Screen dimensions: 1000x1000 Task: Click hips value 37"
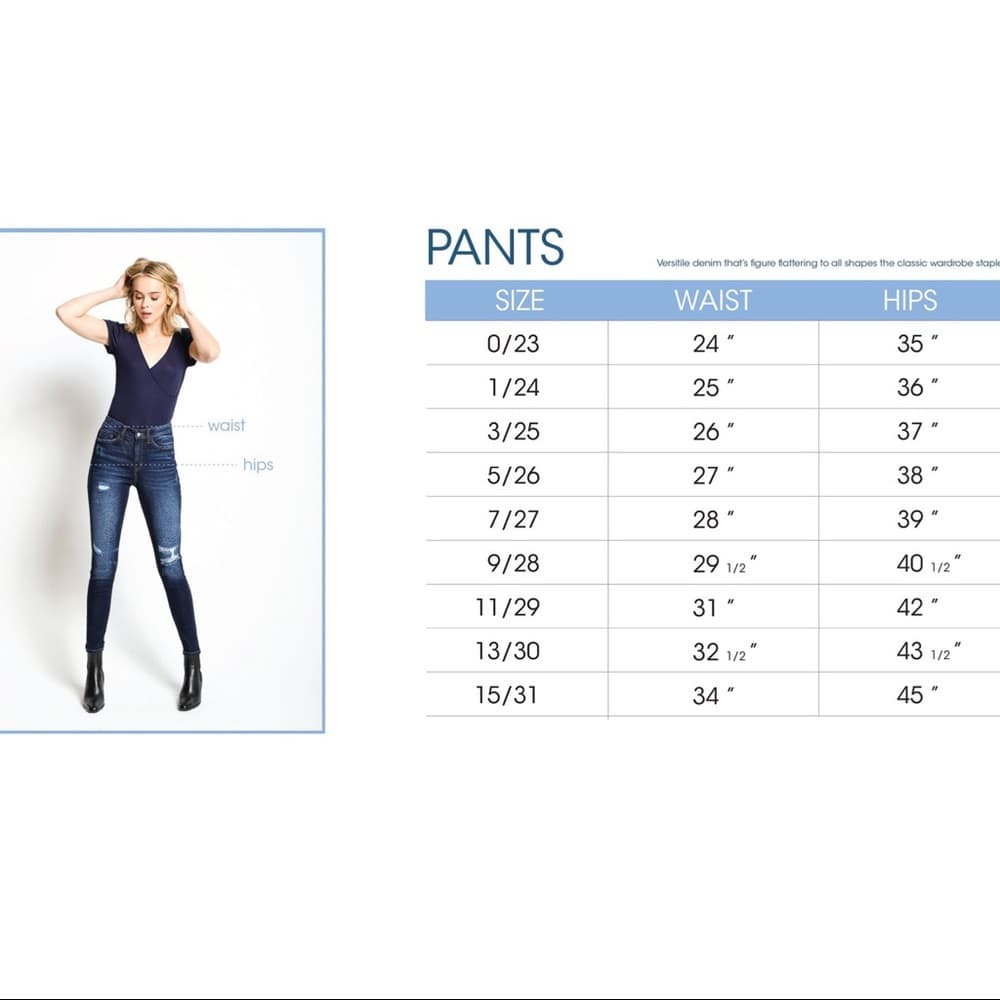point(918,431)
